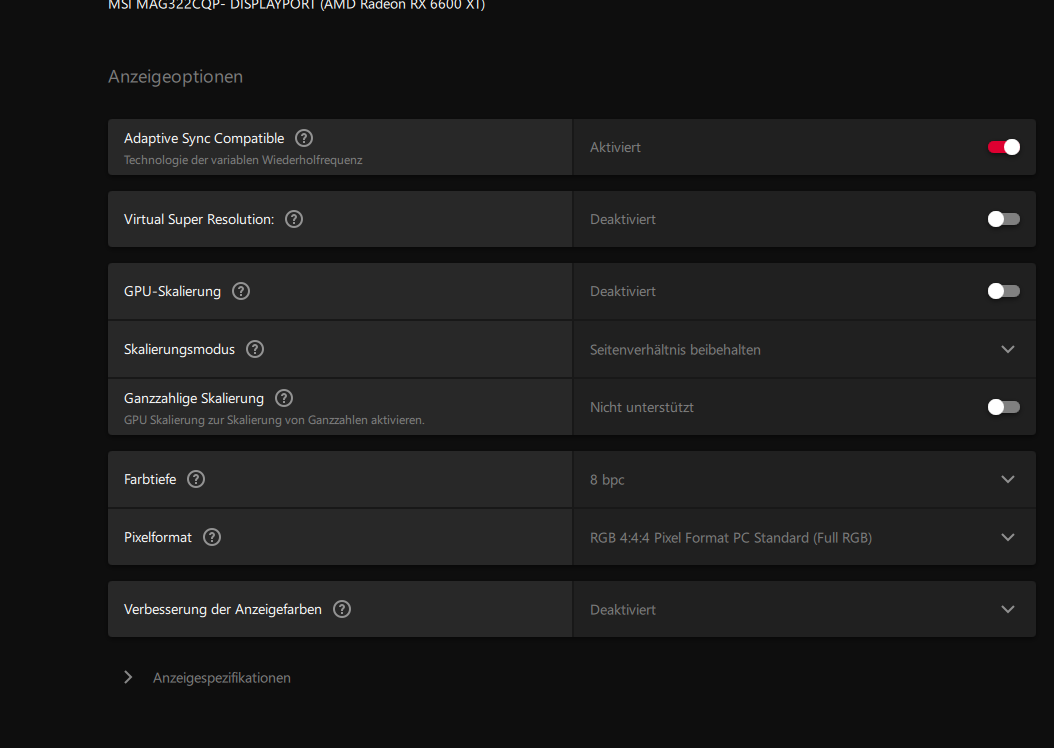This screenshot has width=1054, height=748.
Task: Open the Verbesserung der Anzeigefarben dropdown
Action: click(x=1007, y=609)
